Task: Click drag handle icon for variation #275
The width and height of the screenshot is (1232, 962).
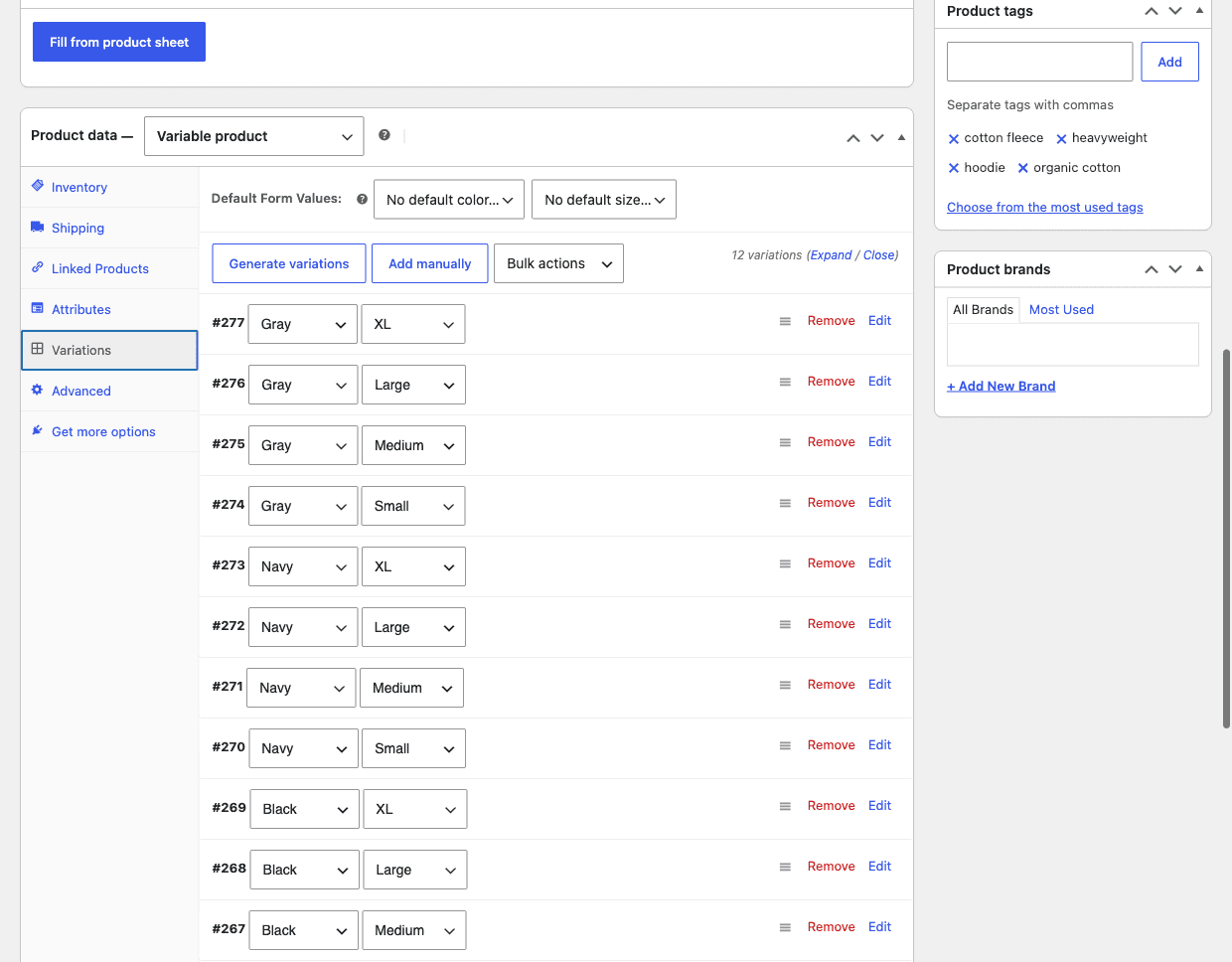Action: [x=785, y=442]
